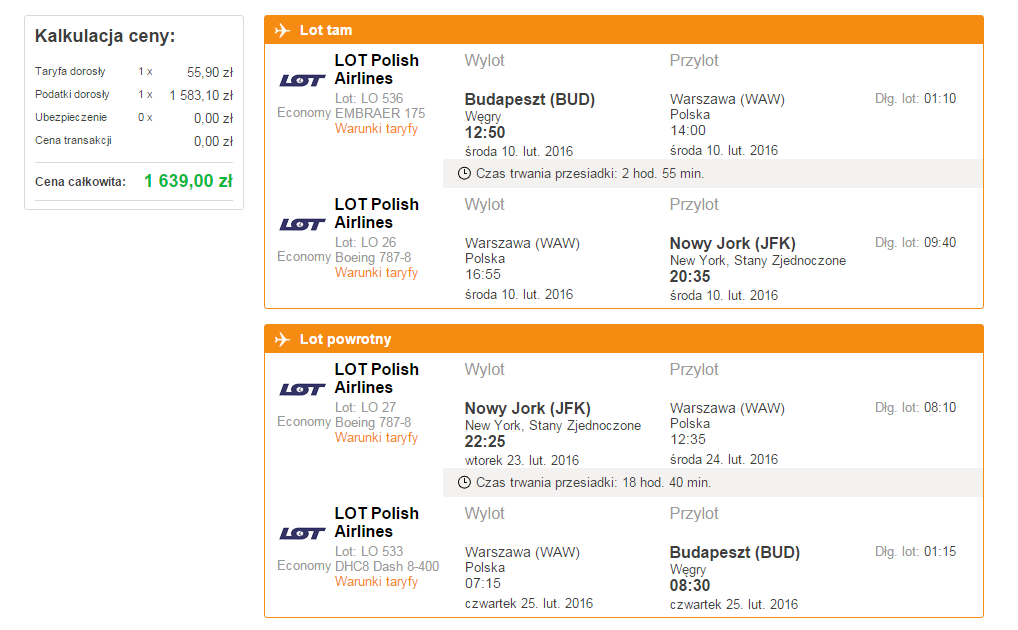The width and height of the screenshot is (1018, 630).
Task: Click the Budapeszt (BUD) departure airport
Action: [530, 99]
